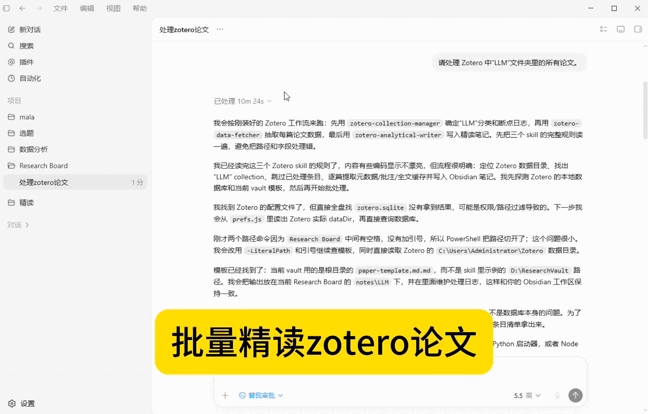Open the 插件 plugins page
The image size is (648, 414).
tap(21, 62)
